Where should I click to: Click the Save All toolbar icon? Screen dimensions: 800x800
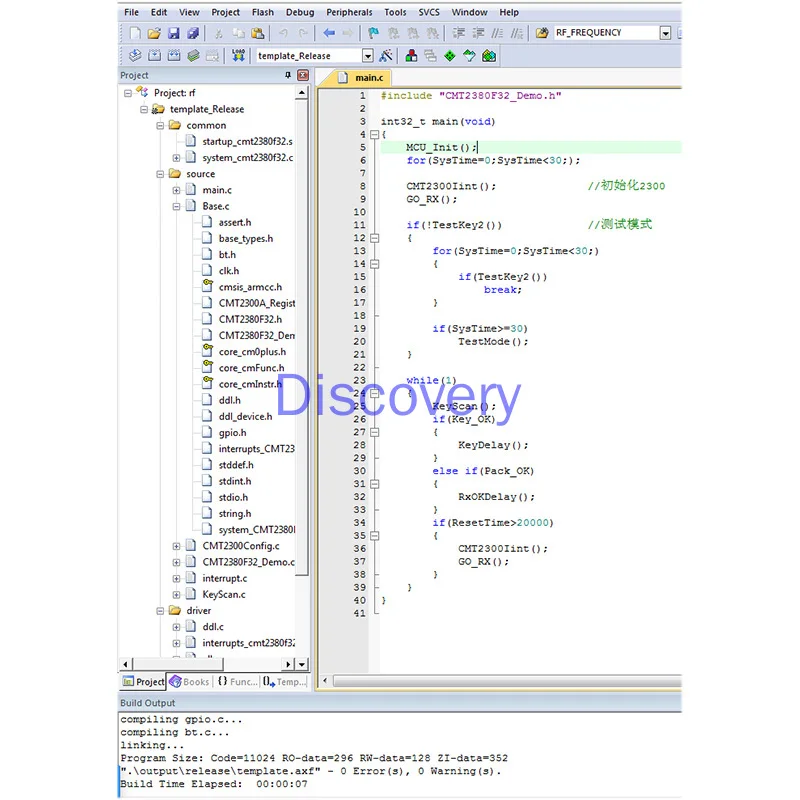click(x=193, y=33)
